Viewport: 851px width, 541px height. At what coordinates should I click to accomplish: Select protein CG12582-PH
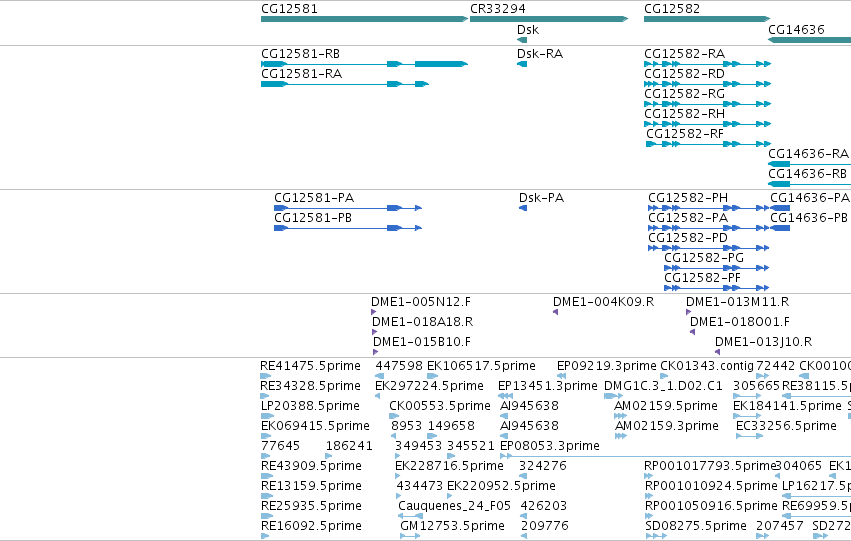(708, 208)
